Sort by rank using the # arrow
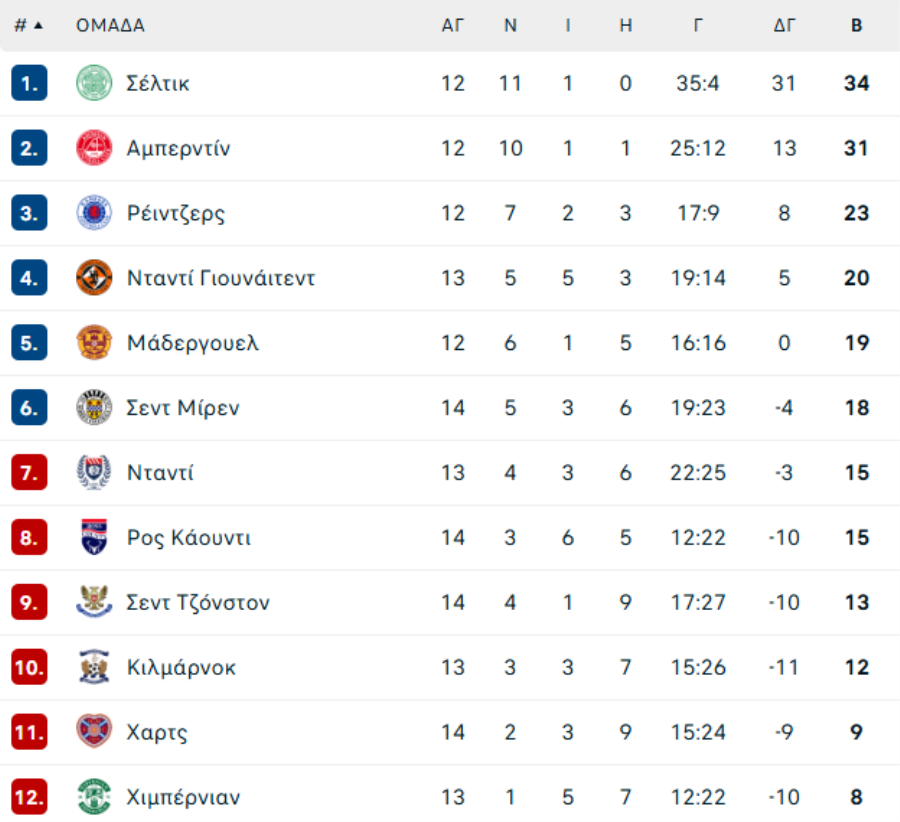The height and width of the screenshot is (822, 900). click(x=28, y=25)
